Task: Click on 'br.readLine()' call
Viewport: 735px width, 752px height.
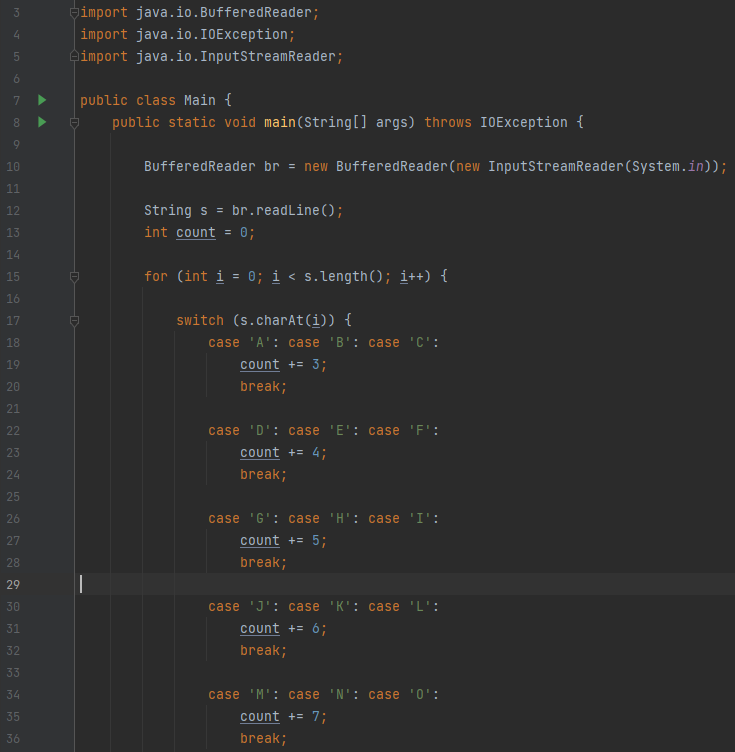Action: 283,211
